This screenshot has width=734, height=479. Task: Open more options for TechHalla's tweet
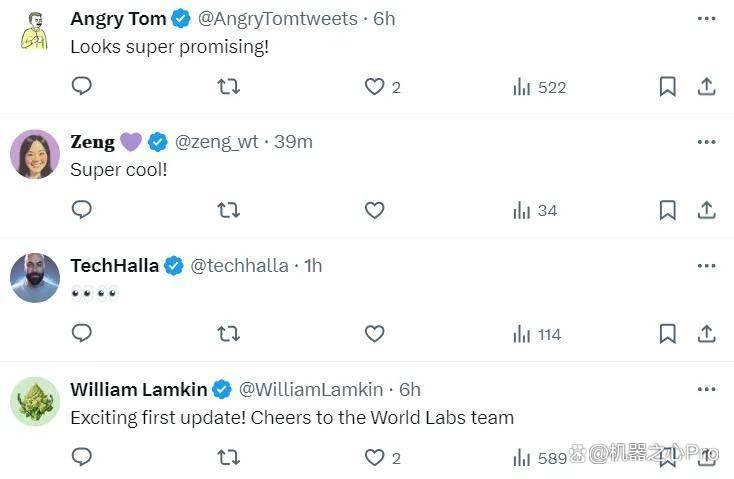[x=706, y=266]
